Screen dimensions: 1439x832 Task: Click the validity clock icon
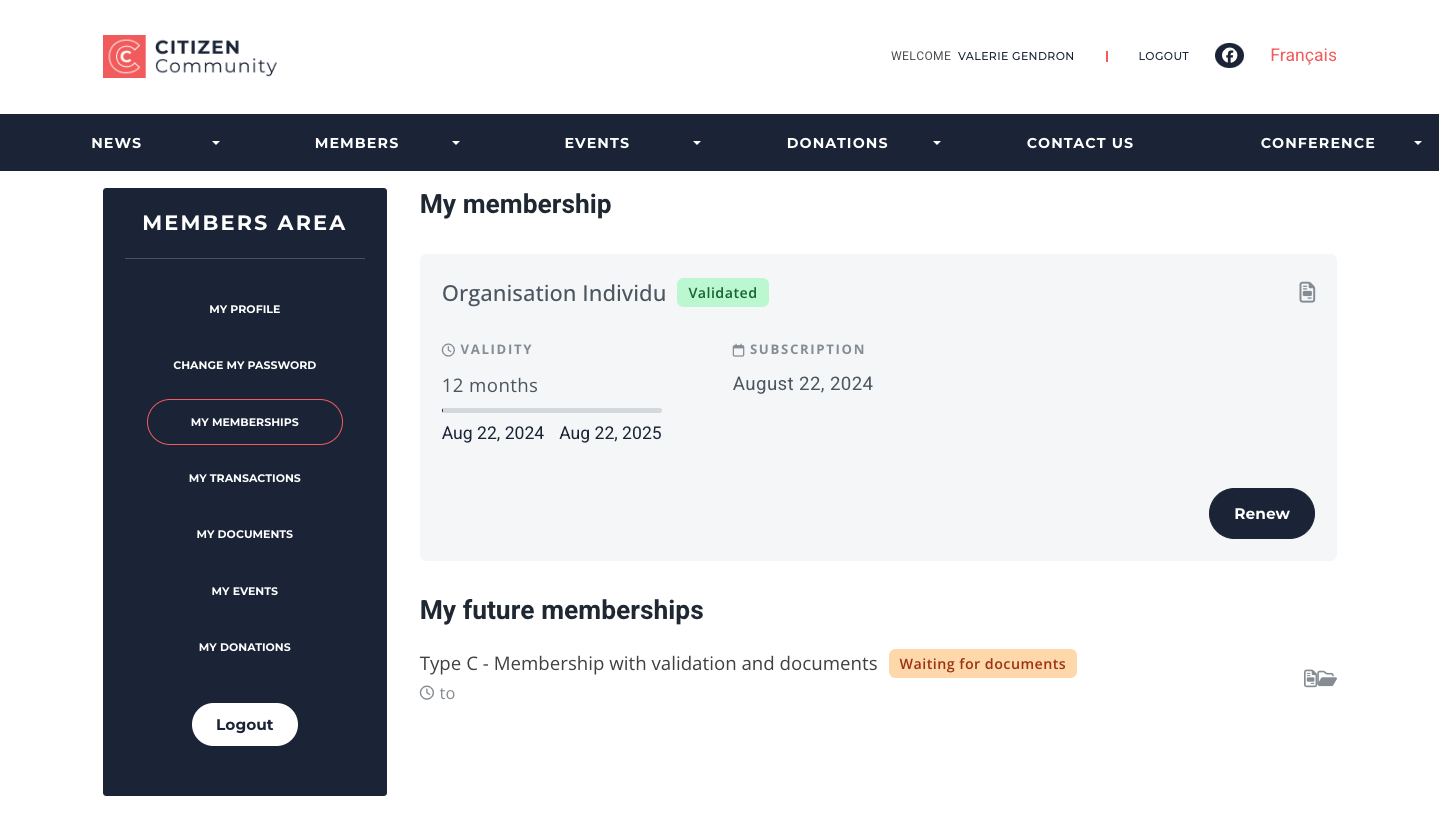[448, 350]
